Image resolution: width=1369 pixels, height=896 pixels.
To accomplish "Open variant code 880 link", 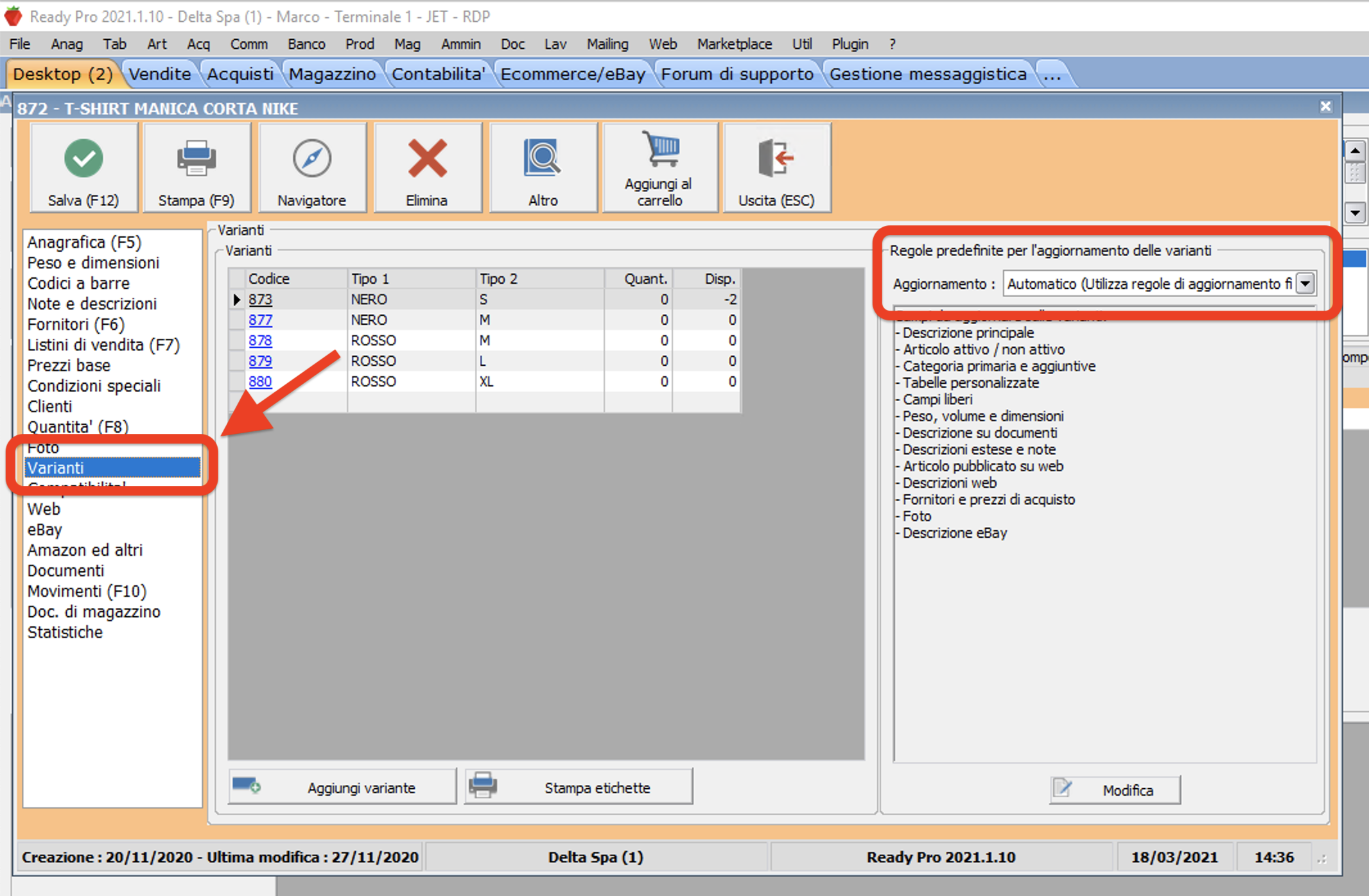I will pos(260,381).
